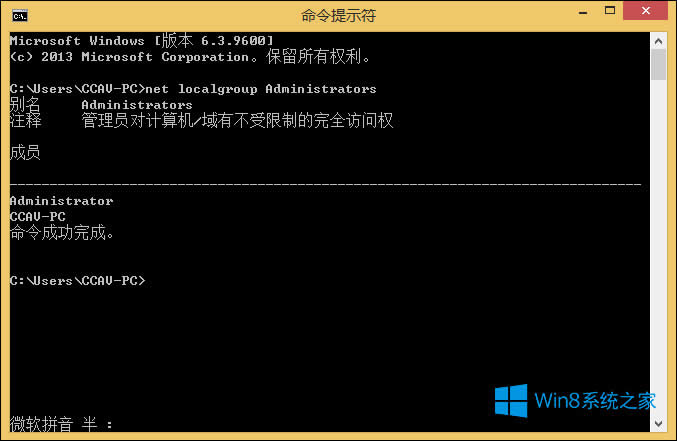This screenshot has height=441, width=677.
Task: Click the vertical scrollbar thumb
Action: pyautogui.click(x=658, y=65)
